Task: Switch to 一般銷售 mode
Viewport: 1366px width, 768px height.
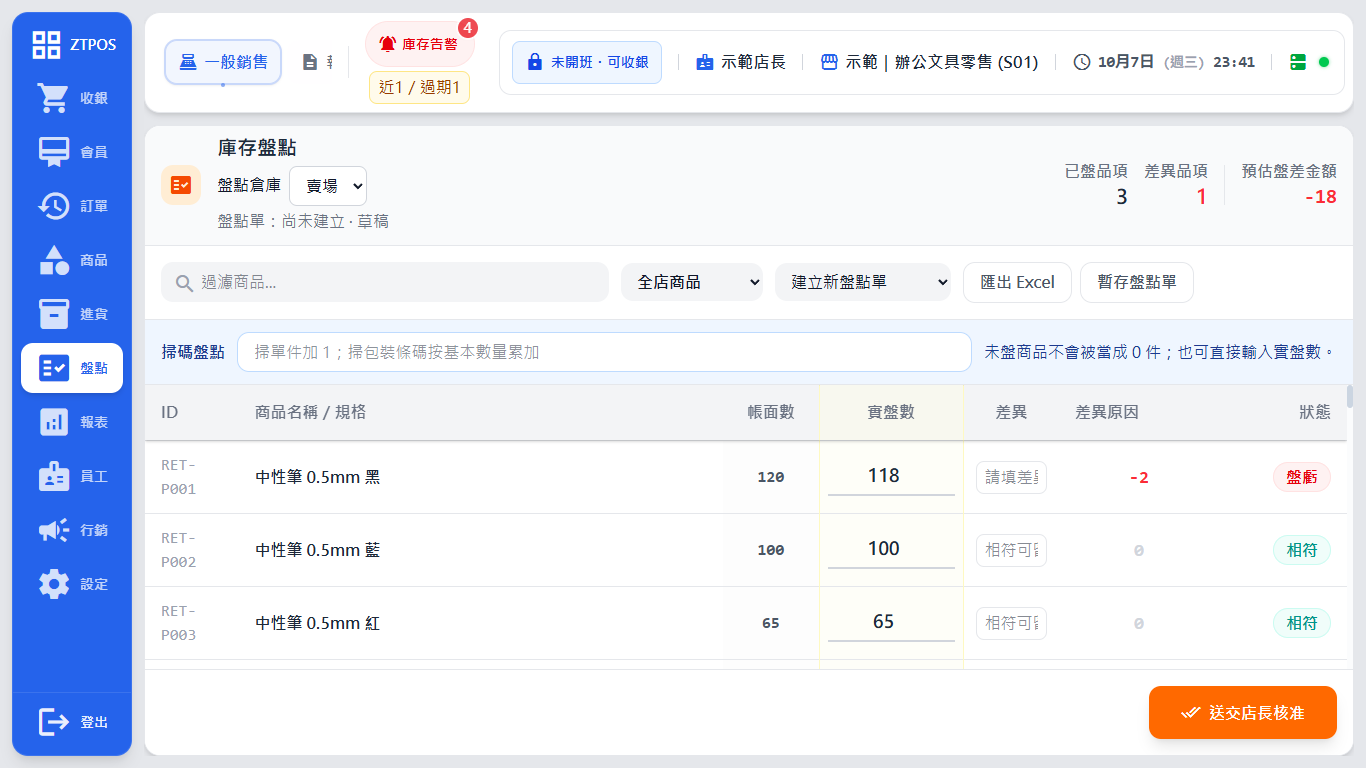Action: pyautogui.click(x=223, y=62)
